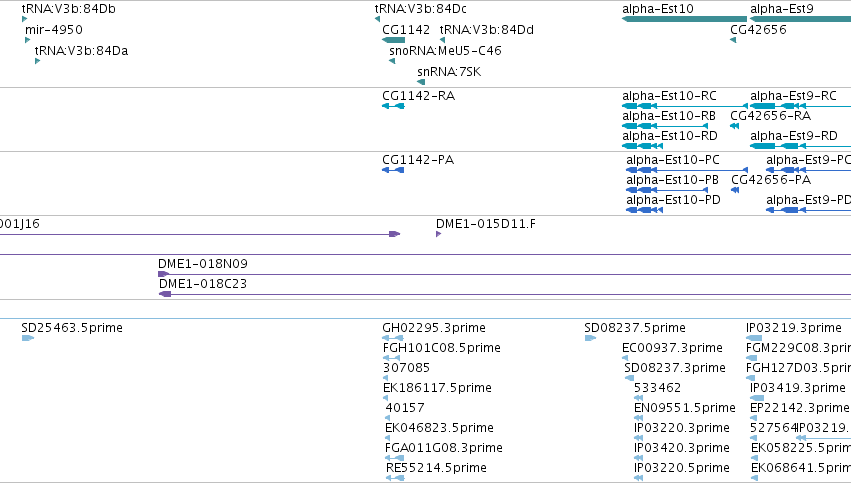Open the EN09551.5prime EST label
This screenshot has width=851, height=483.
coord(685,408)
